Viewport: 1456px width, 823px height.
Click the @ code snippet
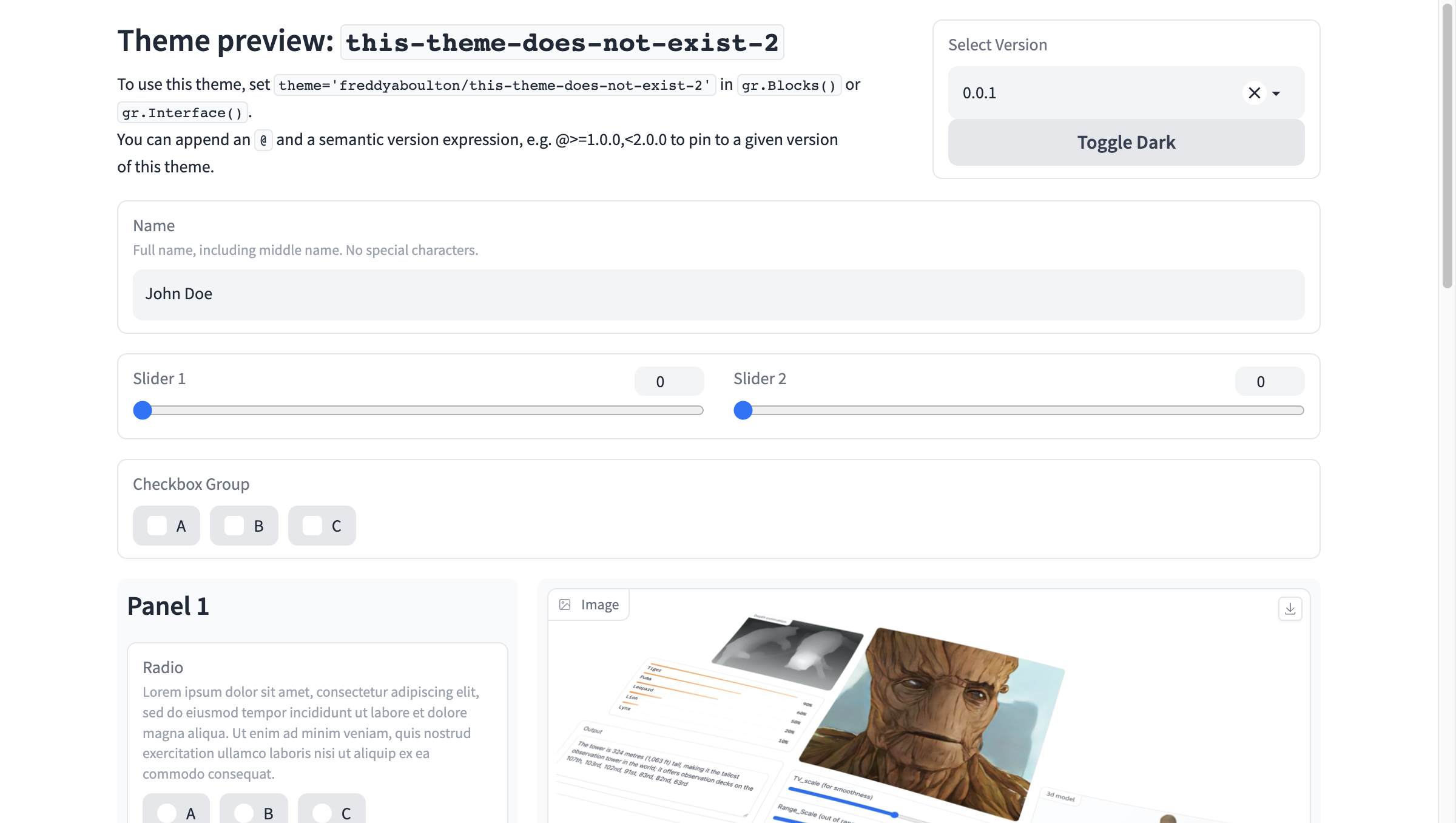pyautogui.click(x=263, y=140)
